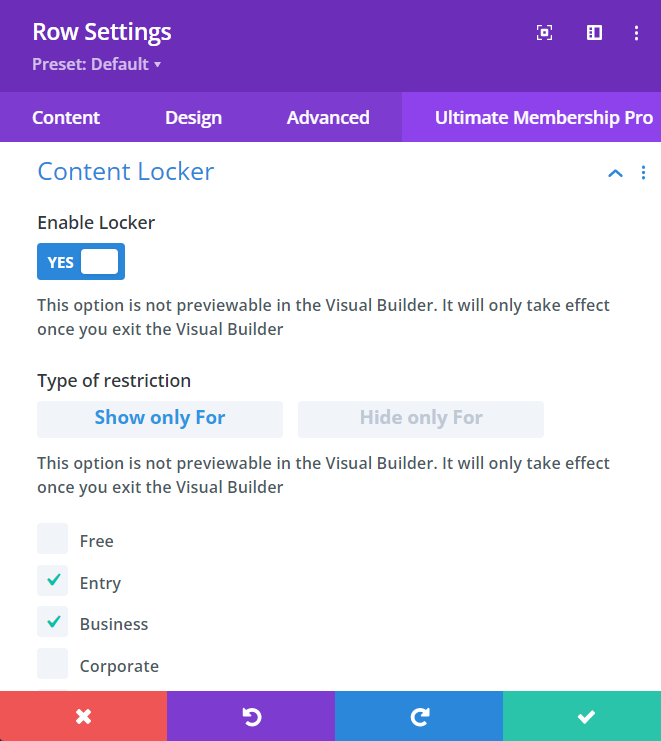Click the split sidebar layout icon
The width and height of the screenshot is (661, 741).
594,33
